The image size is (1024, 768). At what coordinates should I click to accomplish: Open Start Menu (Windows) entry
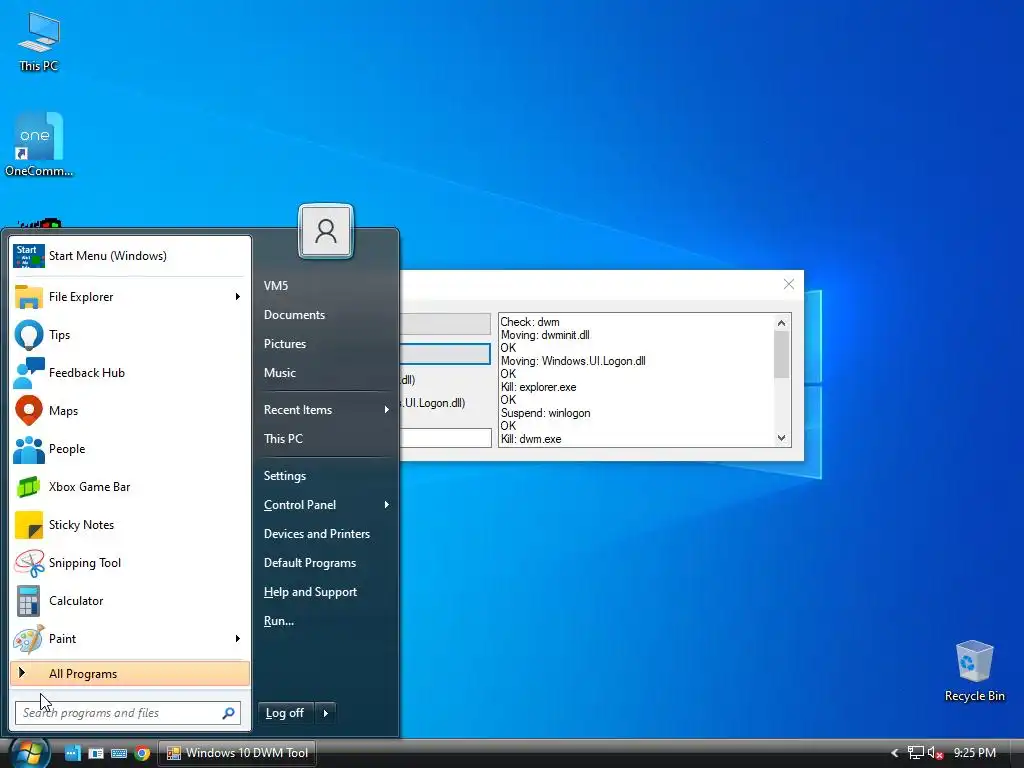(x=130, y=256)
